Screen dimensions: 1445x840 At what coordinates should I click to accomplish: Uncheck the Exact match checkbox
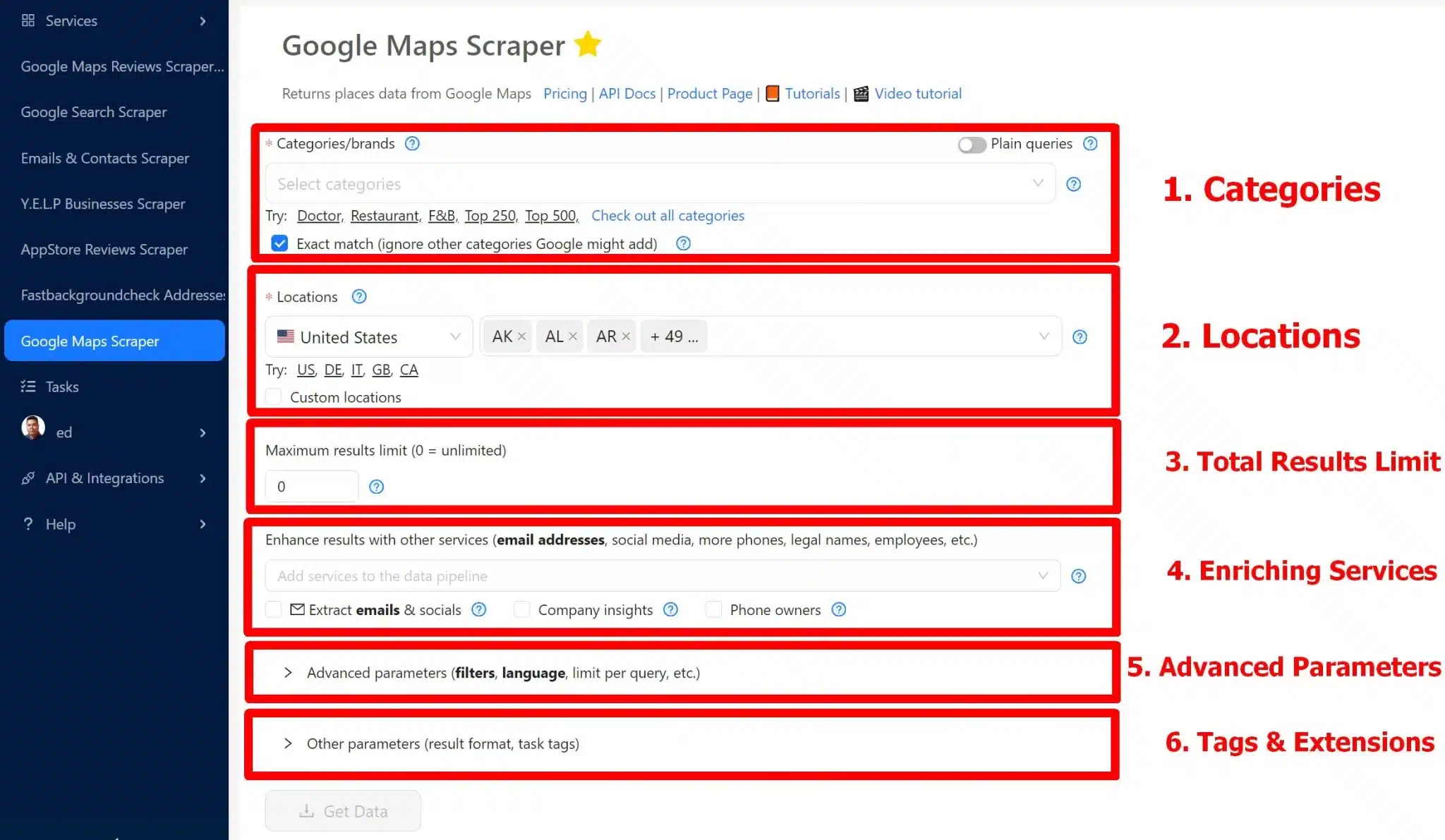pyautogui.click(x=279, y=244)
